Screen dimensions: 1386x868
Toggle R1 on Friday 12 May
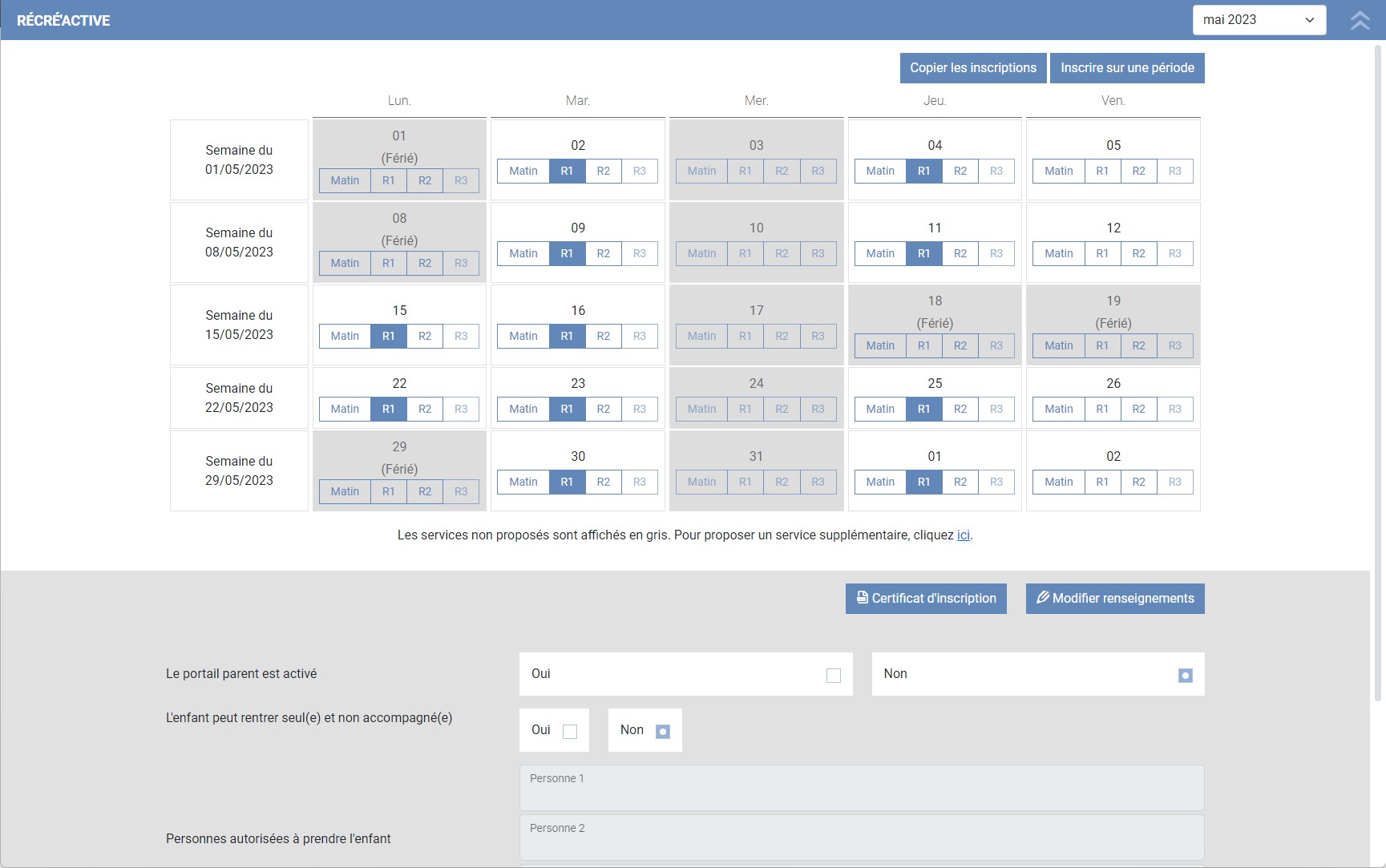[1102, 253]
